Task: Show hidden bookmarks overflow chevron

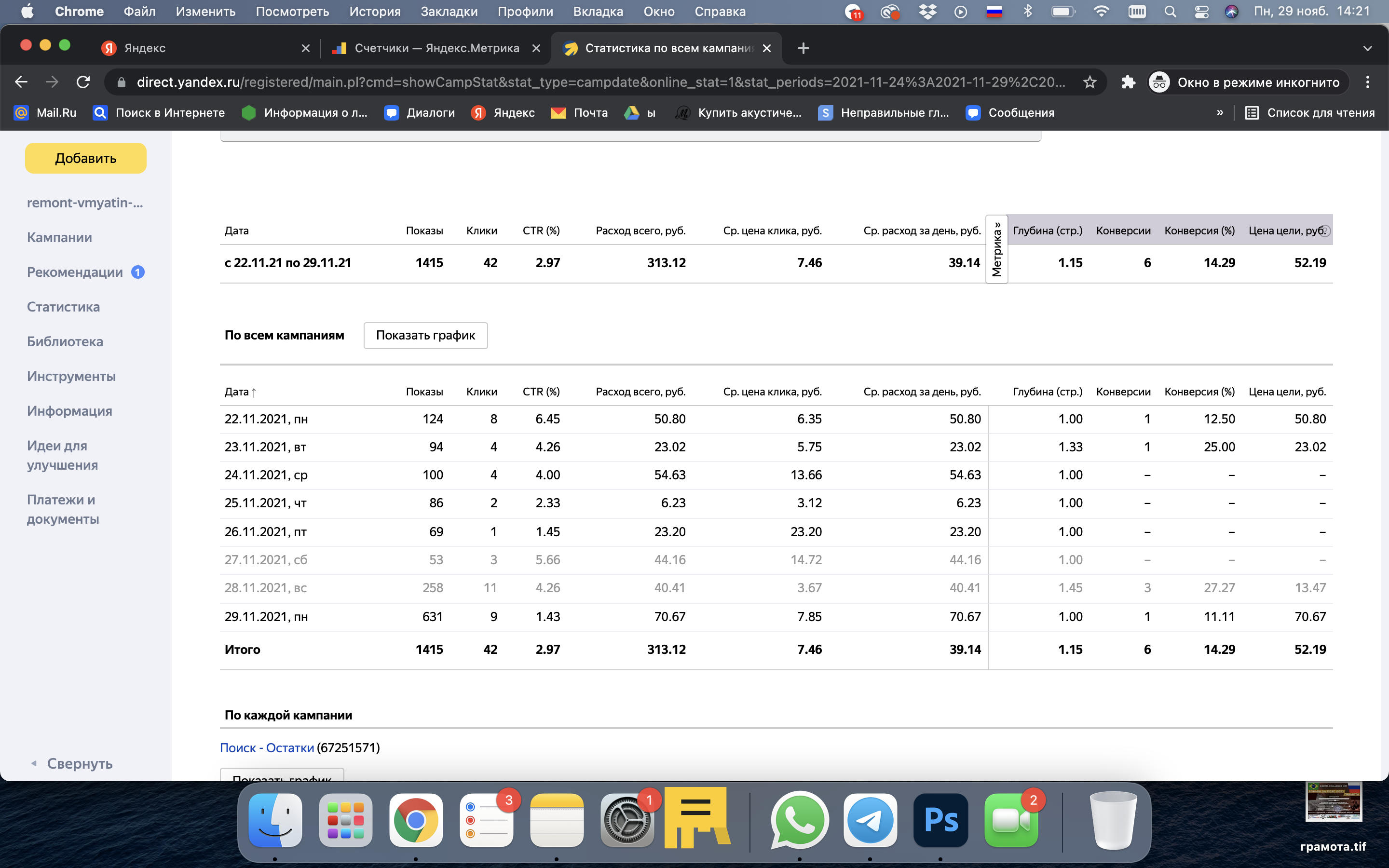Action: pos(1220,113)
